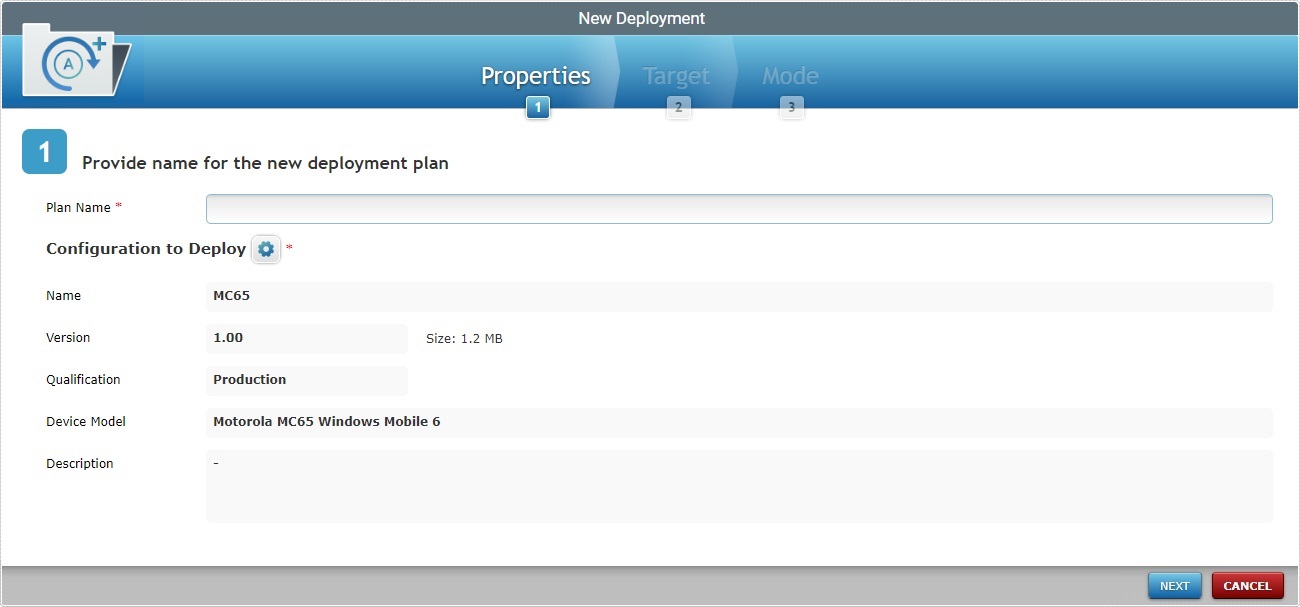The width and height of the screenshot is (1300, 607).
Task: Click the Description field
Action: [x=738, y=485]
